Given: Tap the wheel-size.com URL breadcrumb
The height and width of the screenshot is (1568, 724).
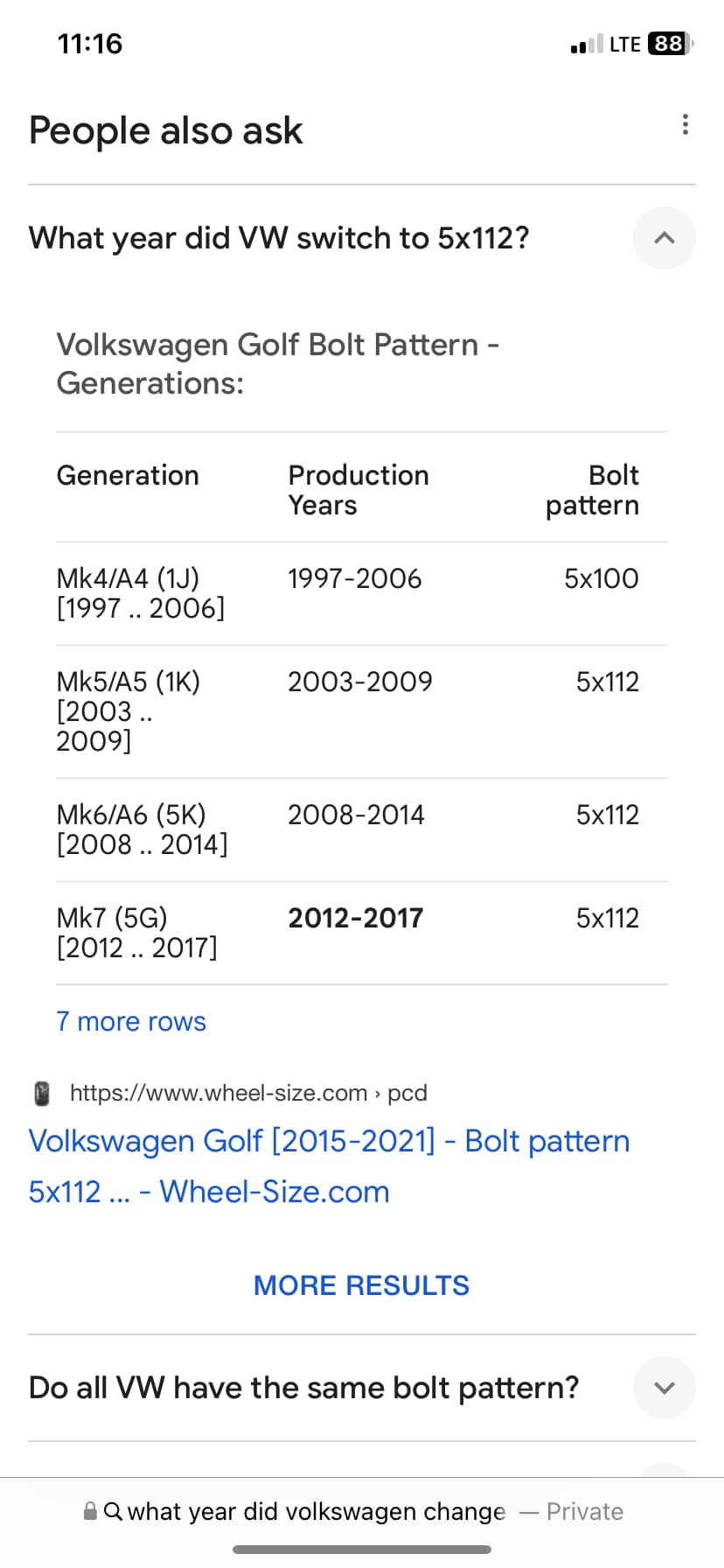Looking at the screenshot, I should tap(248, 1093).
